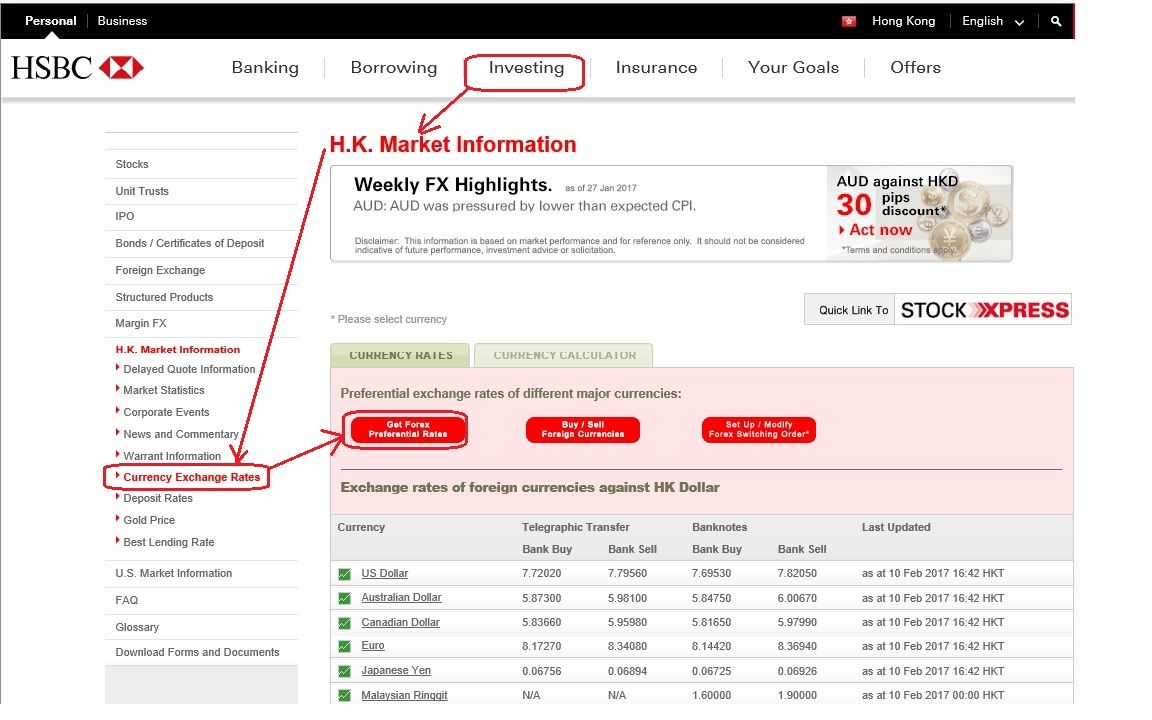This screenshot has height=720, width=1152.
Task: Click Buy / Sell Foreign Currencies button
Action: [x=583, y=430]
